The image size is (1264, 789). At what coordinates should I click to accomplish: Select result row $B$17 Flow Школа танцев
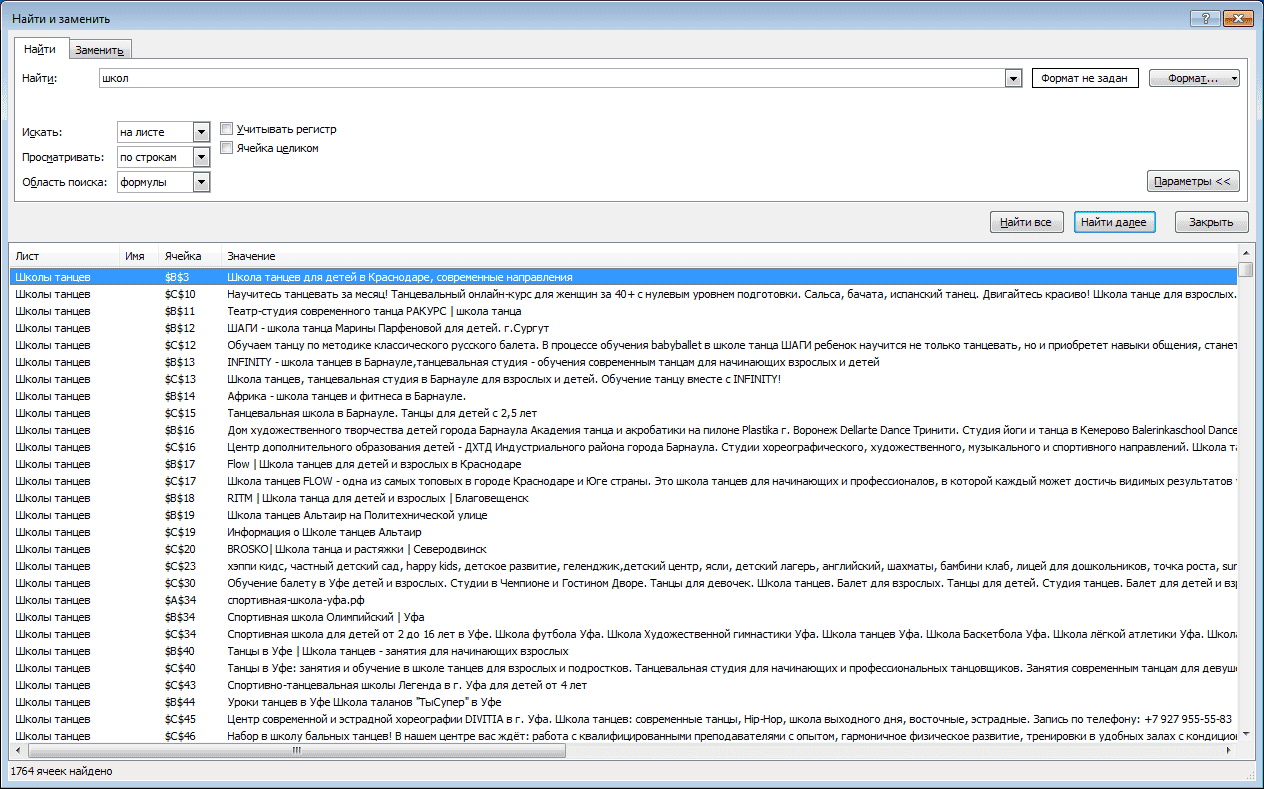[623, 464]
